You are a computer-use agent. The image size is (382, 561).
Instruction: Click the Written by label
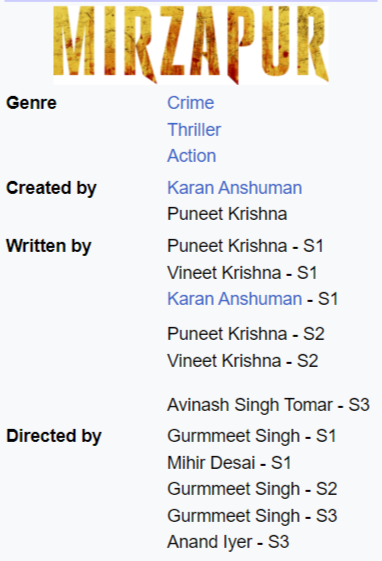point(49,246)
